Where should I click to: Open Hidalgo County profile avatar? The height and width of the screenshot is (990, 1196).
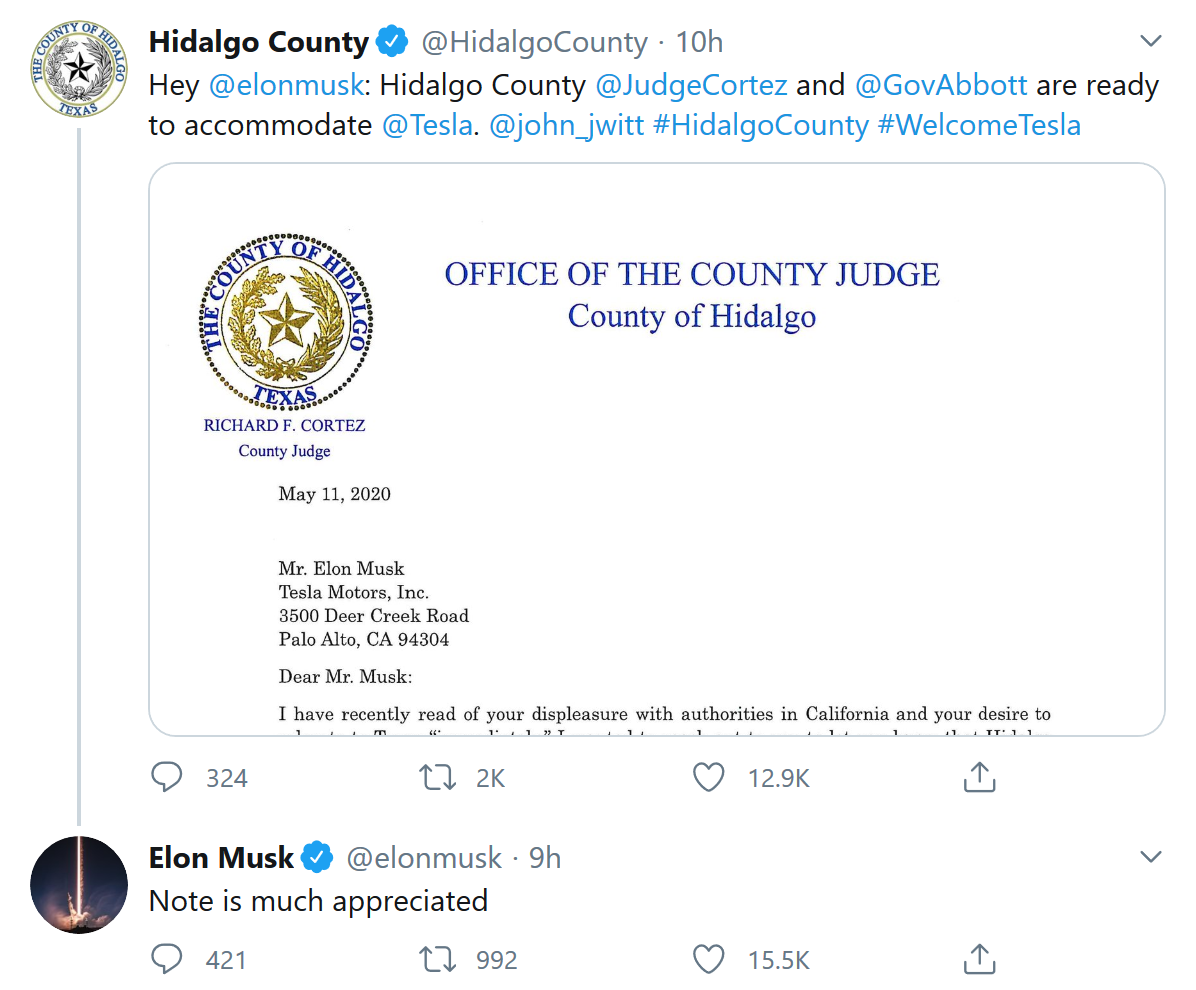click(x=79, y=69)
